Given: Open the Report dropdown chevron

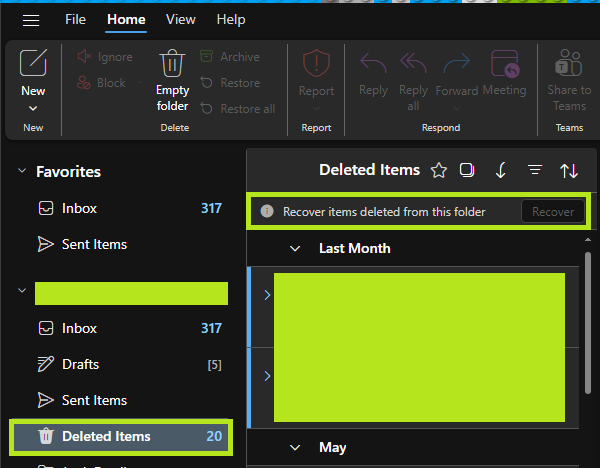Looking at the screenshot, I should click(316, 109).
